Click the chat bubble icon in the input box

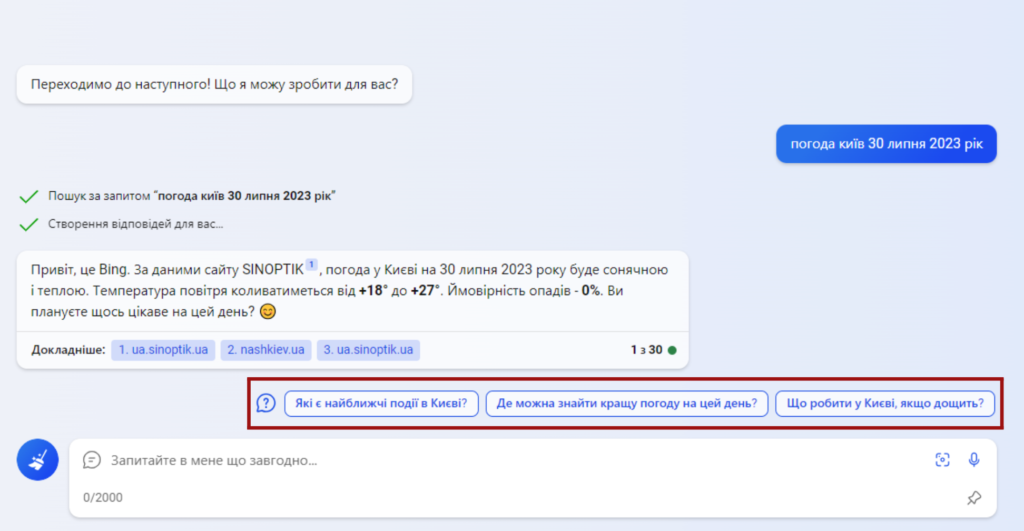92,460
